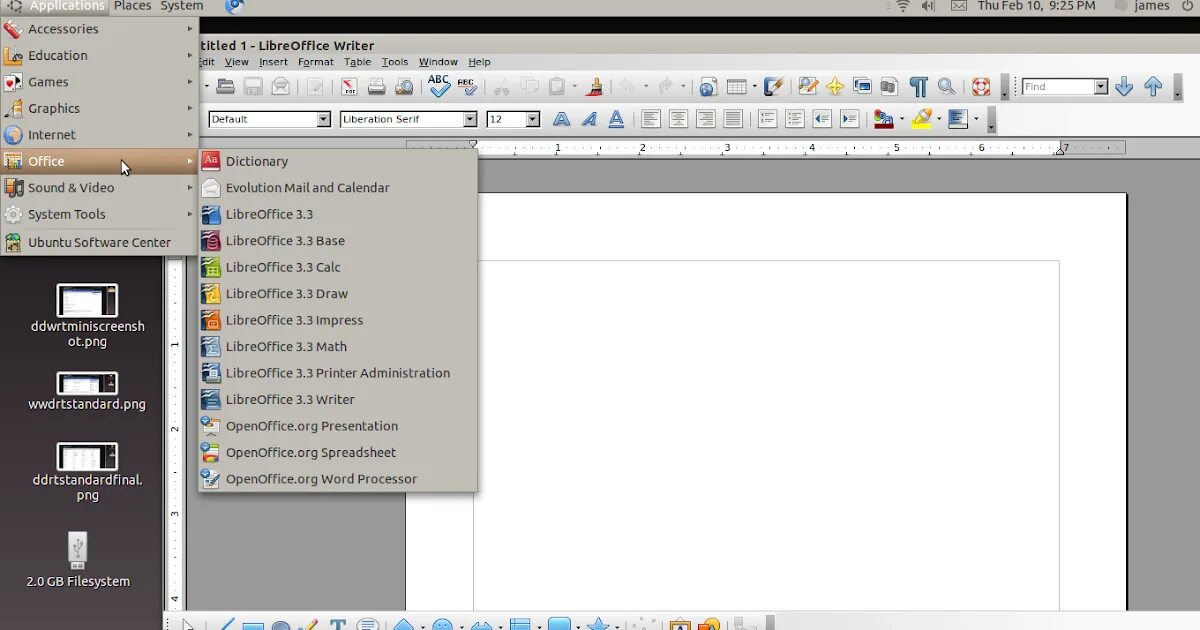Click the Decrease Indent icon
This screenshot has width=1200, height=630.
click(x=822, y=119)
